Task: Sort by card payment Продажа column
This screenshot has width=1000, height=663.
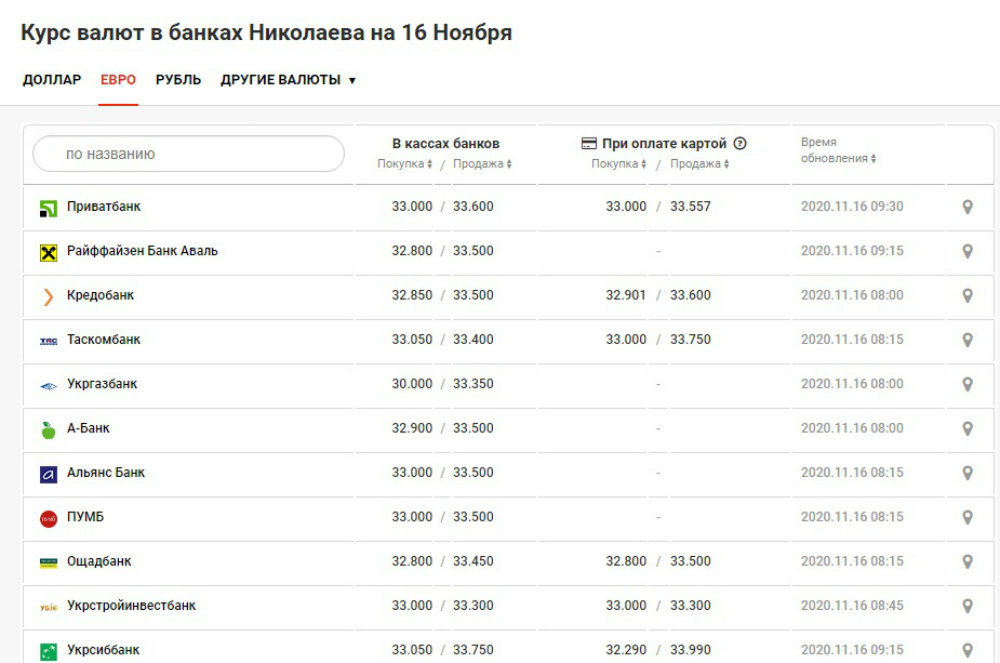Action: (699, 164)
